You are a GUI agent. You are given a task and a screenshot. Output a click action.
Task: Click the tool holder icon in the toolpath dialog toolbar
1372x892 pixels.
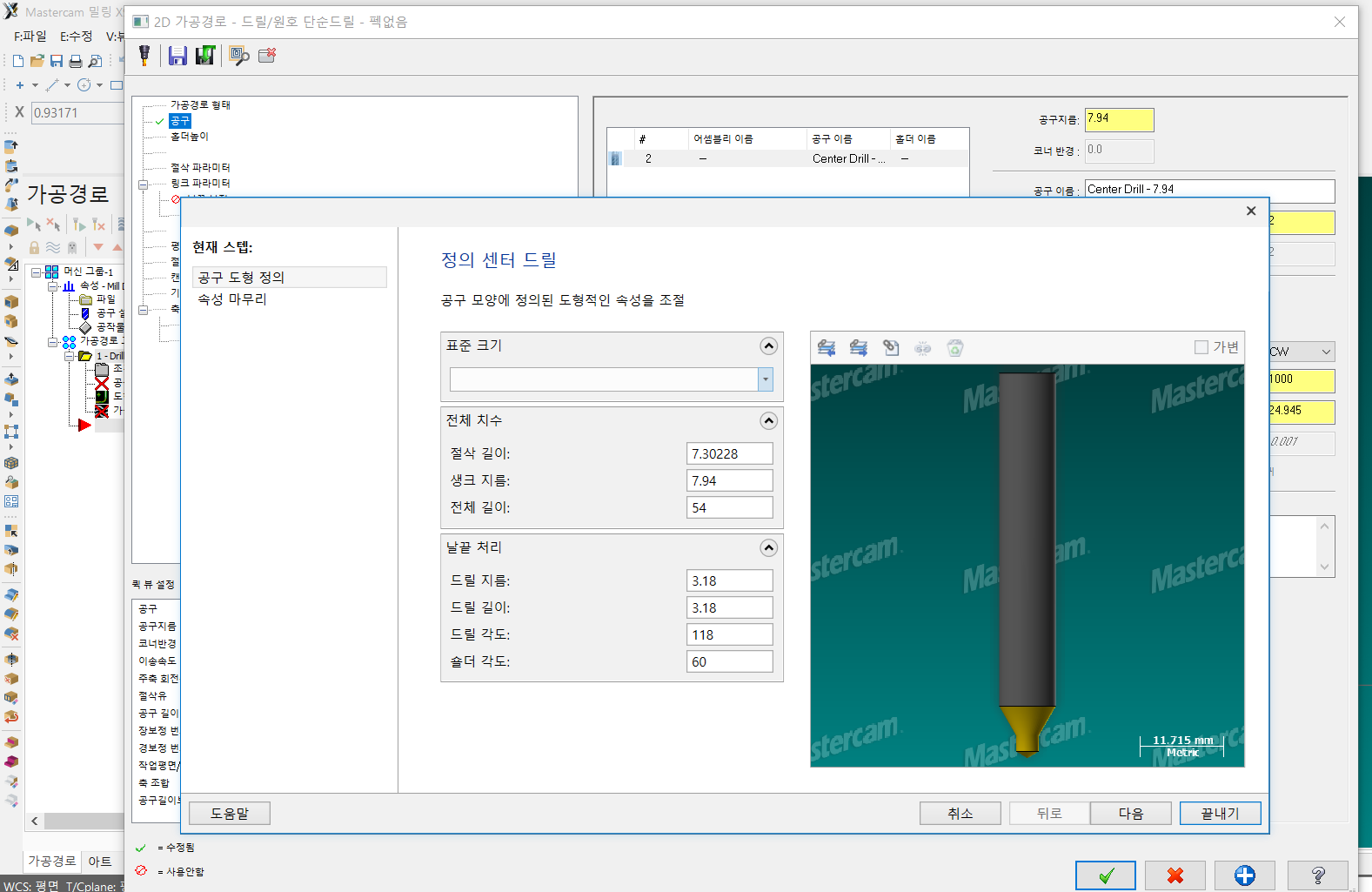[144, 56]
